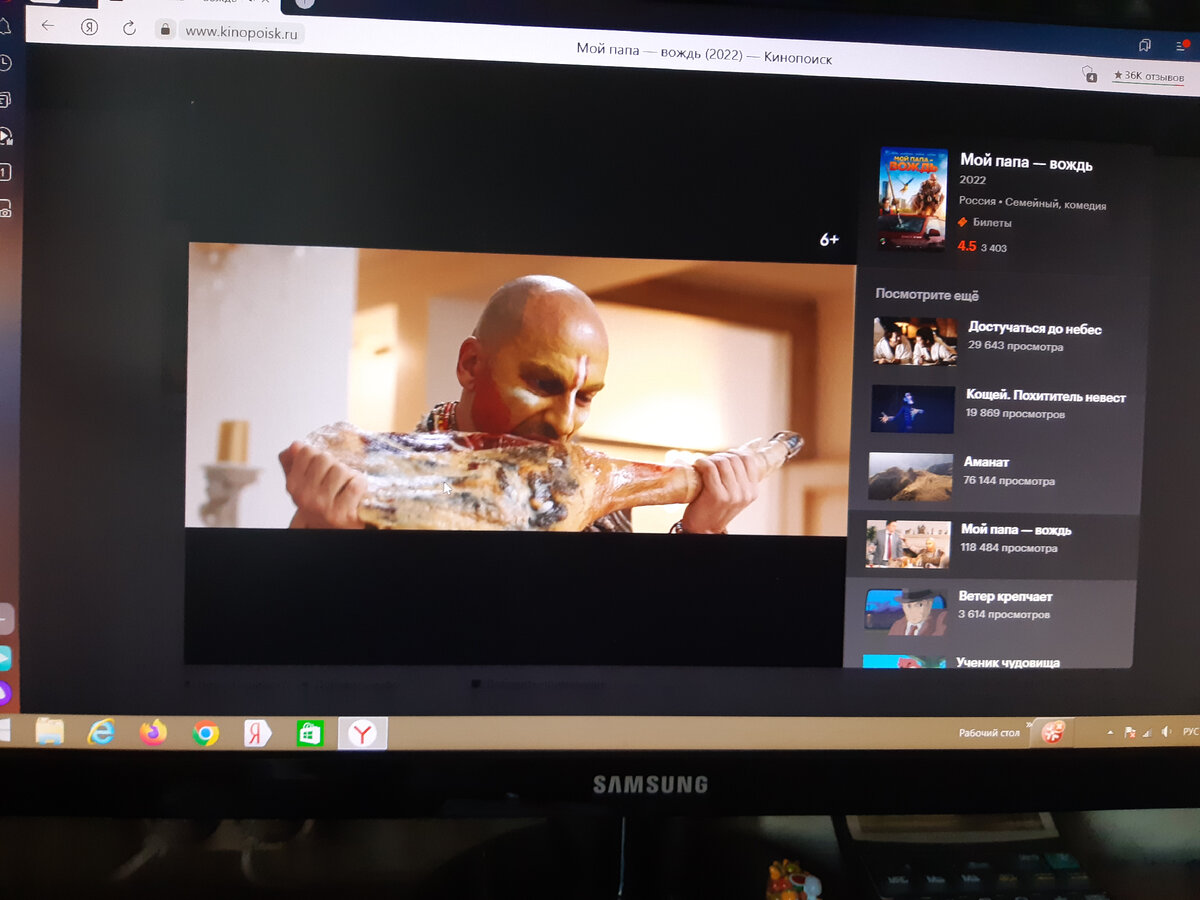The height and width of the screenshot is (900, 1200).
Task: Open Yandex home via the Я button
Action: [x=89, y=27]
